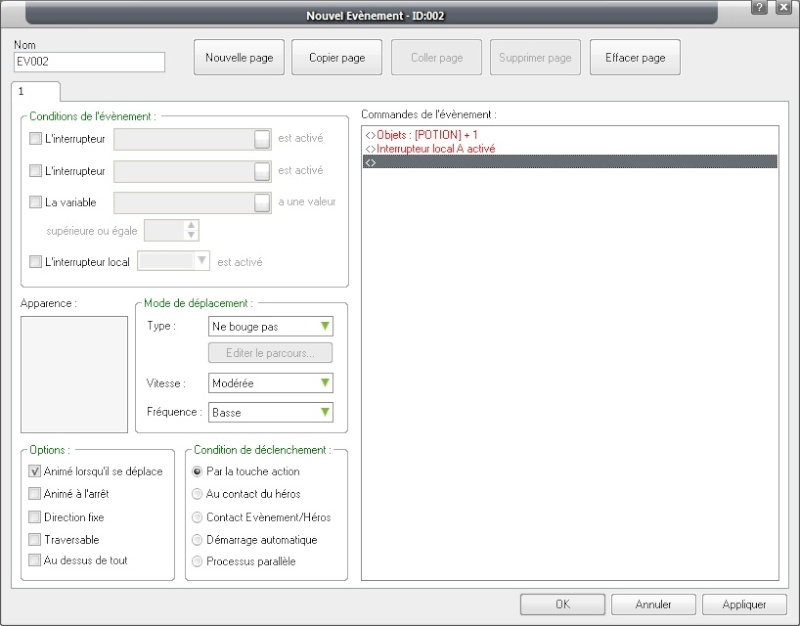Enable the Au dessus de tout option
800x626 pixels.
[34, 560]
